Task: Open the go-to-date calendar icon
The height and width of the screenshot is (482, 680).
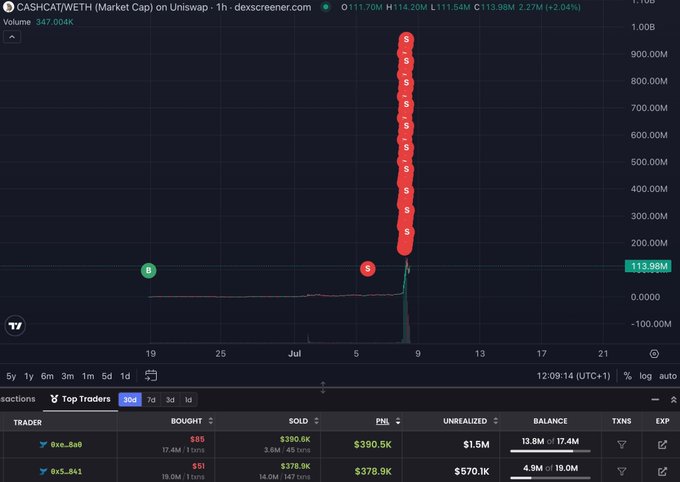Action: point(151,376)
